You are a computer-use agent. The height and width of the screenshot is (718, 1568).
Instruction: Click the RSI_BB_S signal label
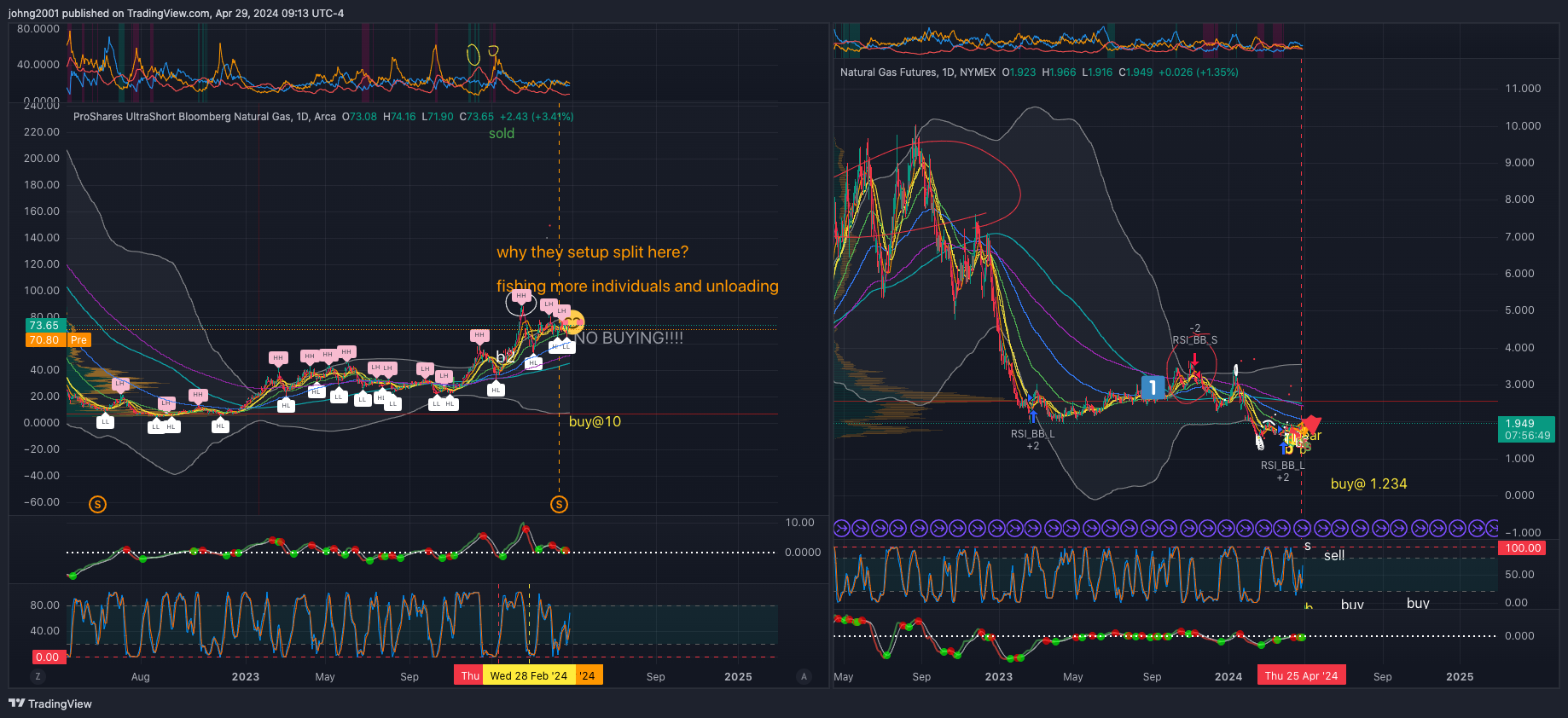point(1194,340)
